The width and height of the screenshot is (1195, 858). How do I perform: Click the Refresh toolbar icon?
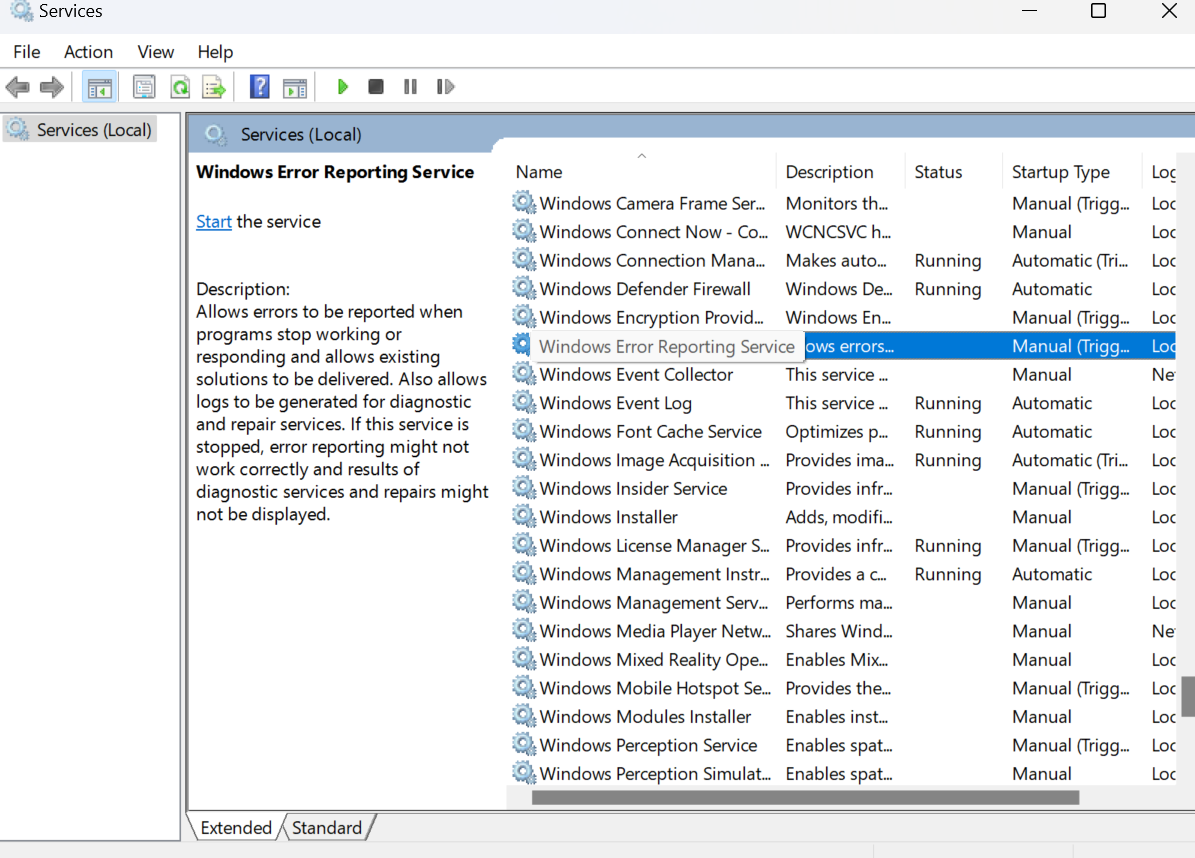(x=180, y=87)
